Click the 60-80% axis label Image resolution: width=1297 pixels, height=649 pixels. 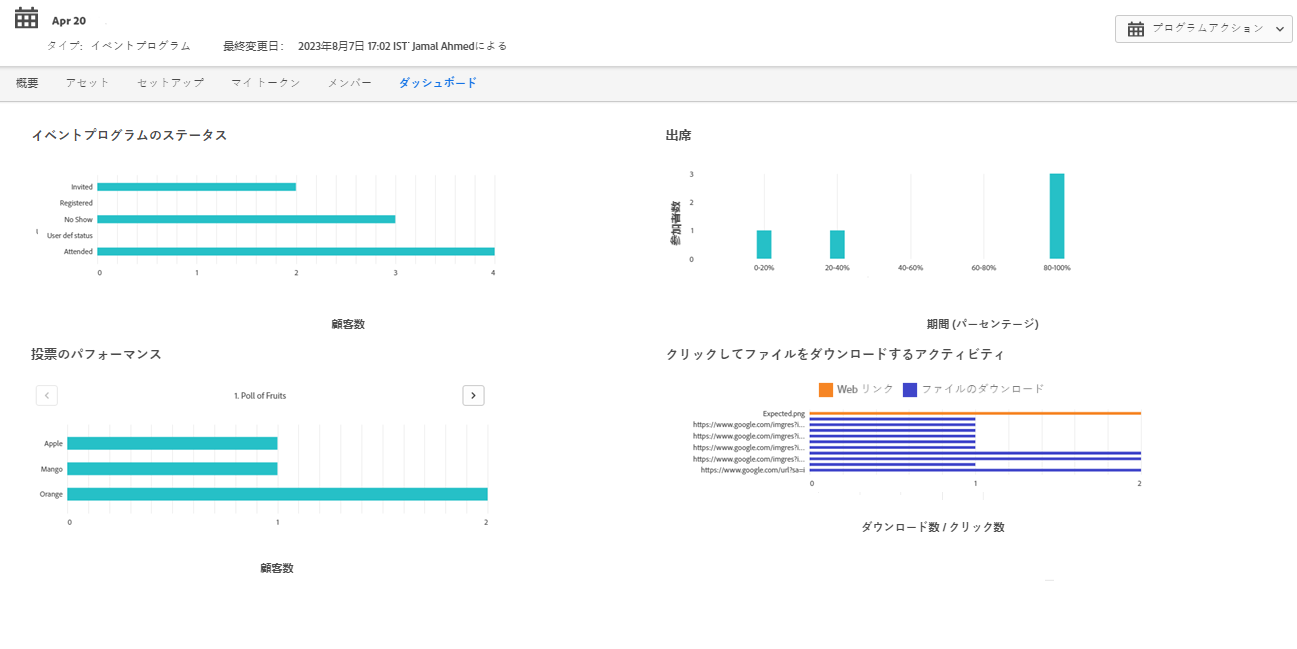click(984, 268)
